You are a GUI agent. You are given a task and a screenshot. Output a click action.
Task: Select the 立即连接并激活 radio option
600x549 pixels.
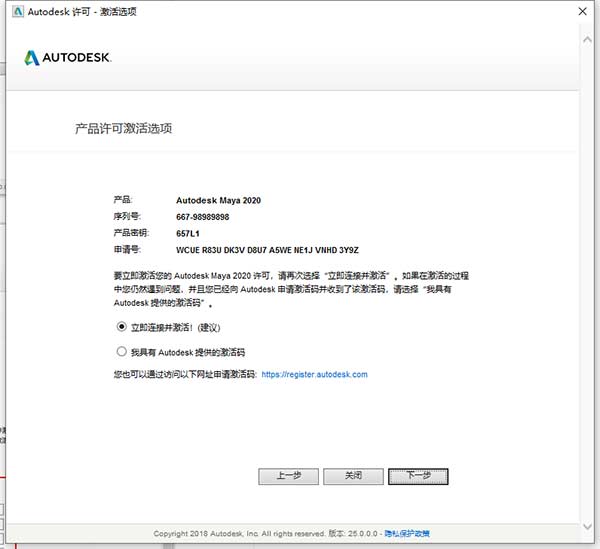pos(121,327)
